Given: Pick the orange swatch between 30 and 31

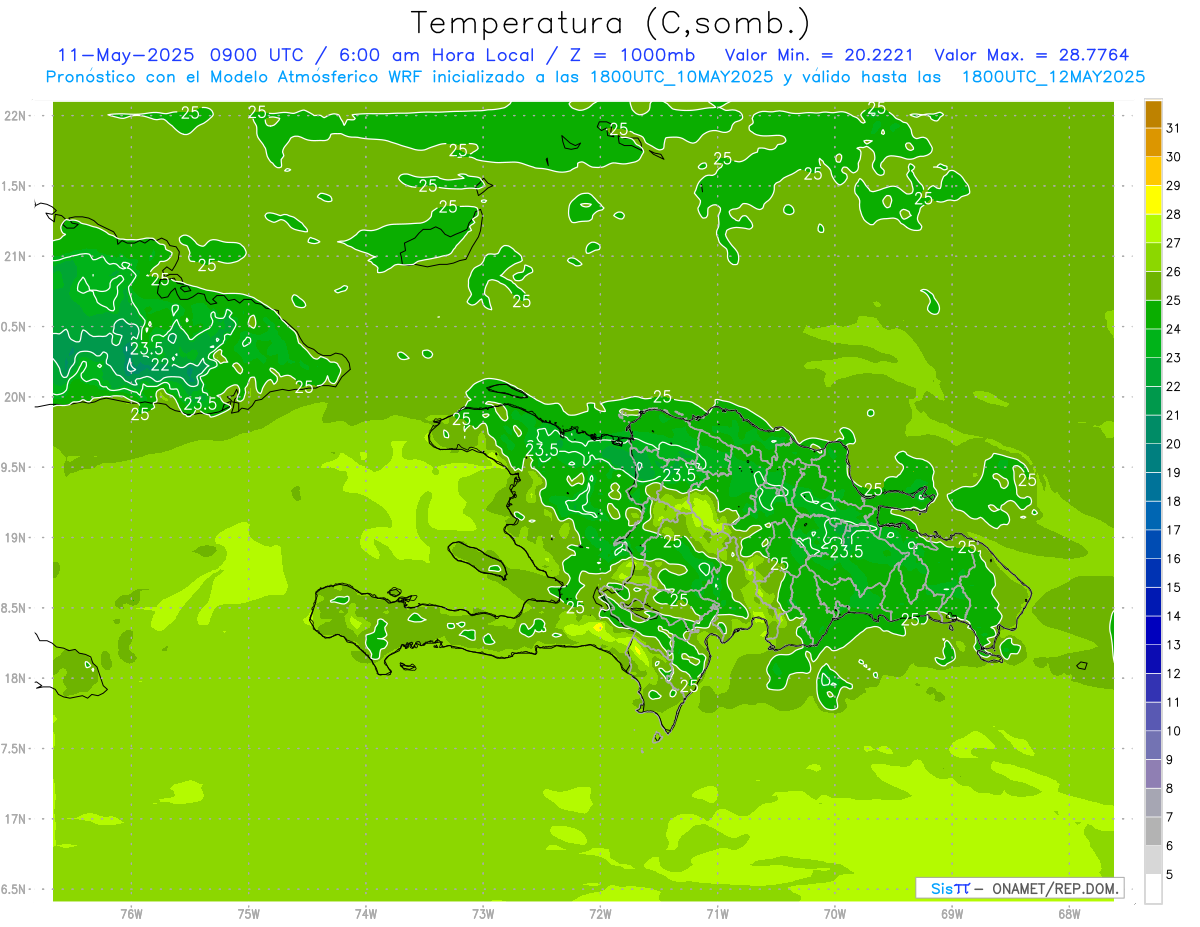Looking at the screenshot, I should pos(1153,142).
